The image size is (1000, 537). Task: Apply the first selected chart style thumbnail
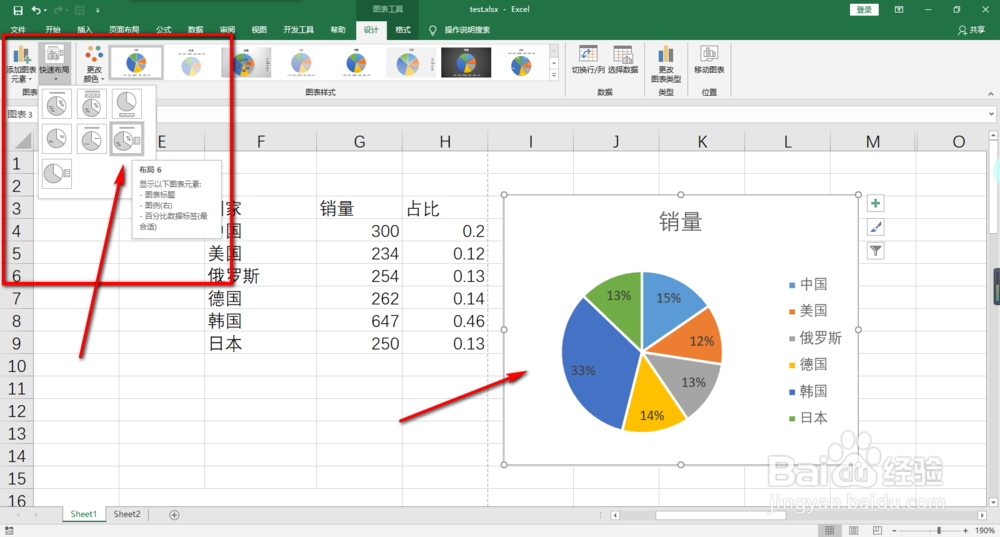pos(136,63)
